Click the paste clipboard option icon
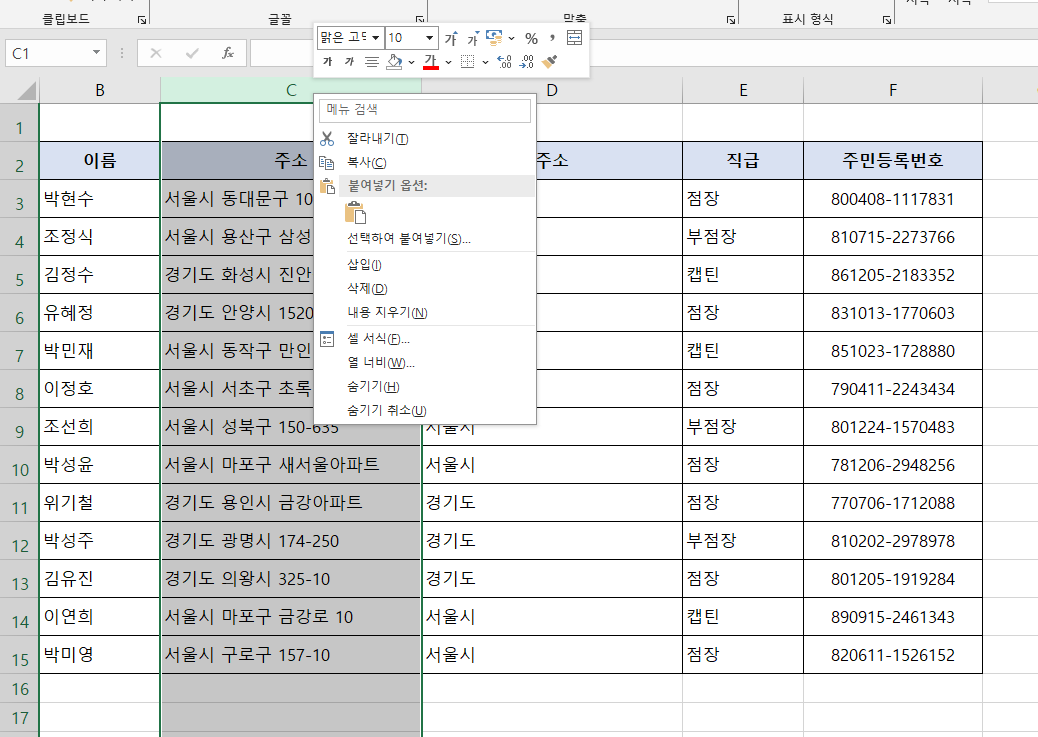1038x737 pixels. point(355,213)
